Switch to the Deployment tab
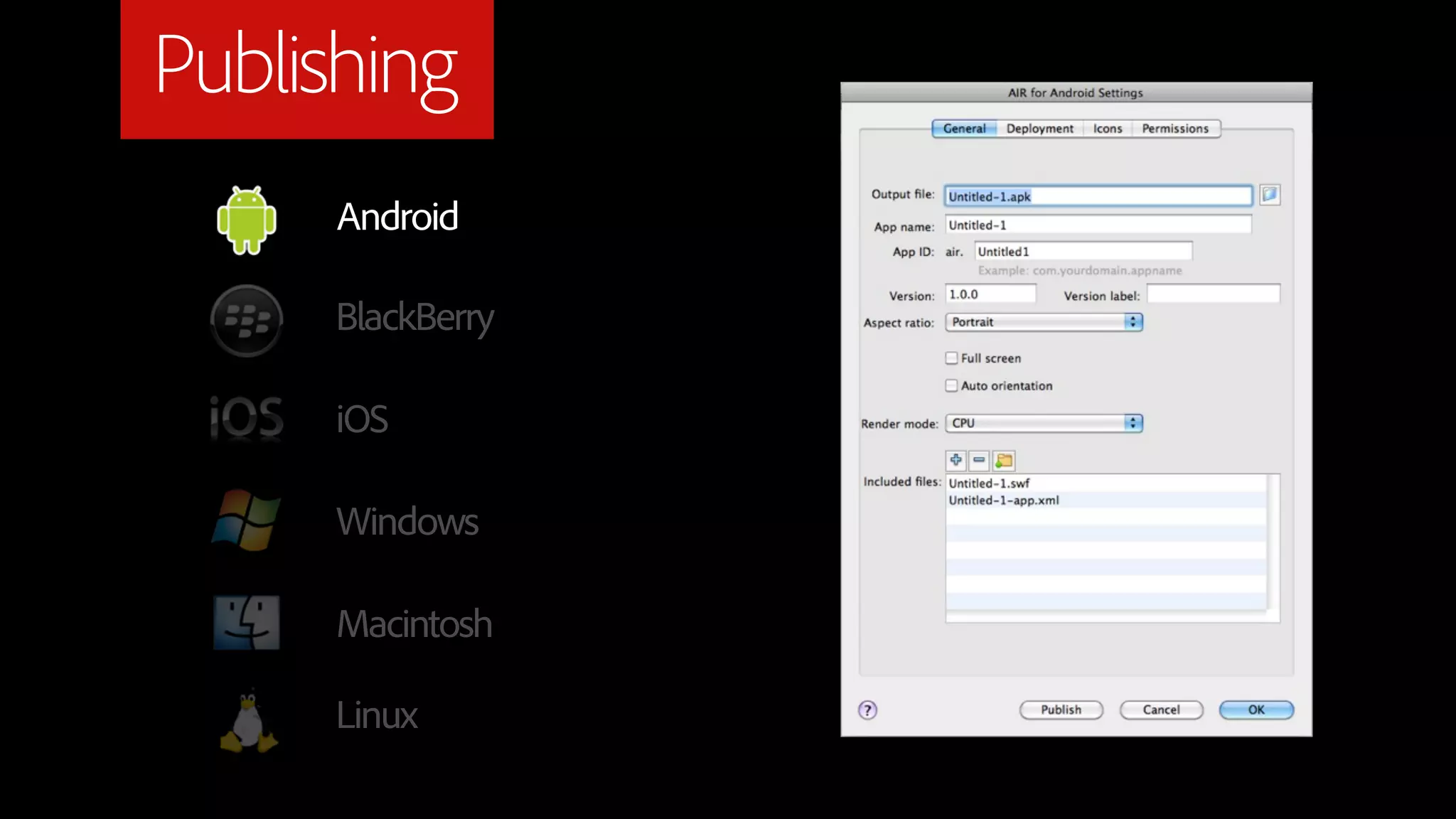 [1040, 129]
